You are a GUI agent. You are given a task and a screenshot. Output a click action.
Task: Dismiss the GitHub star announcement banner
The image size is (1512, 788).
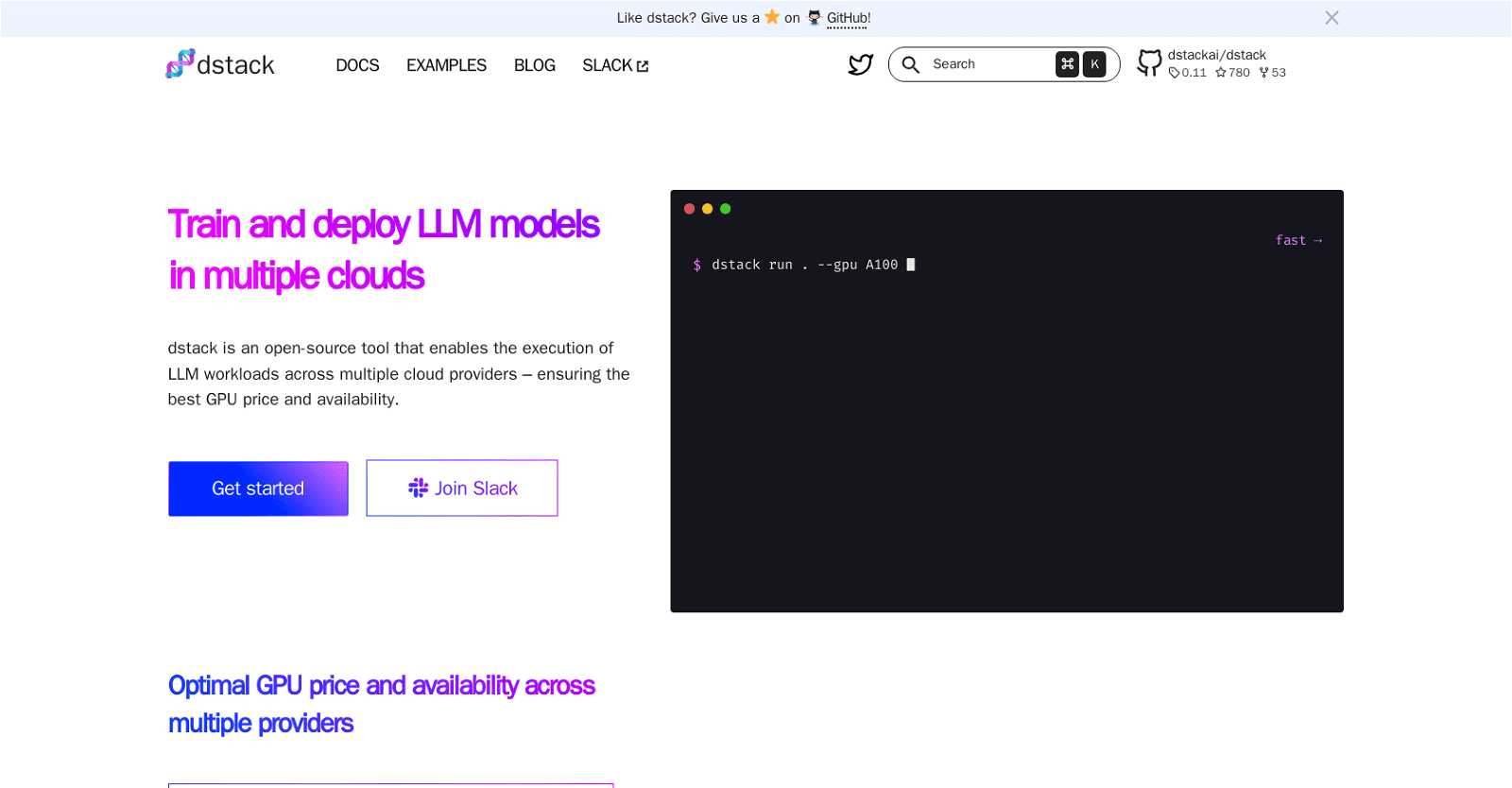click(1331, 18)
